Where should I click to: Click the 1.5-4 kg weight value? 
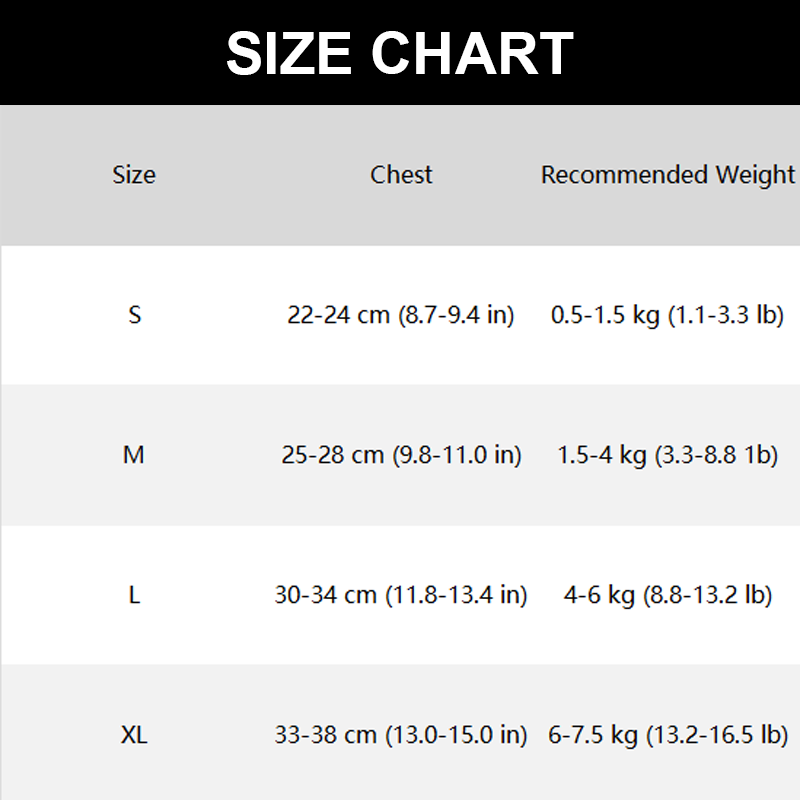(602, 455)
